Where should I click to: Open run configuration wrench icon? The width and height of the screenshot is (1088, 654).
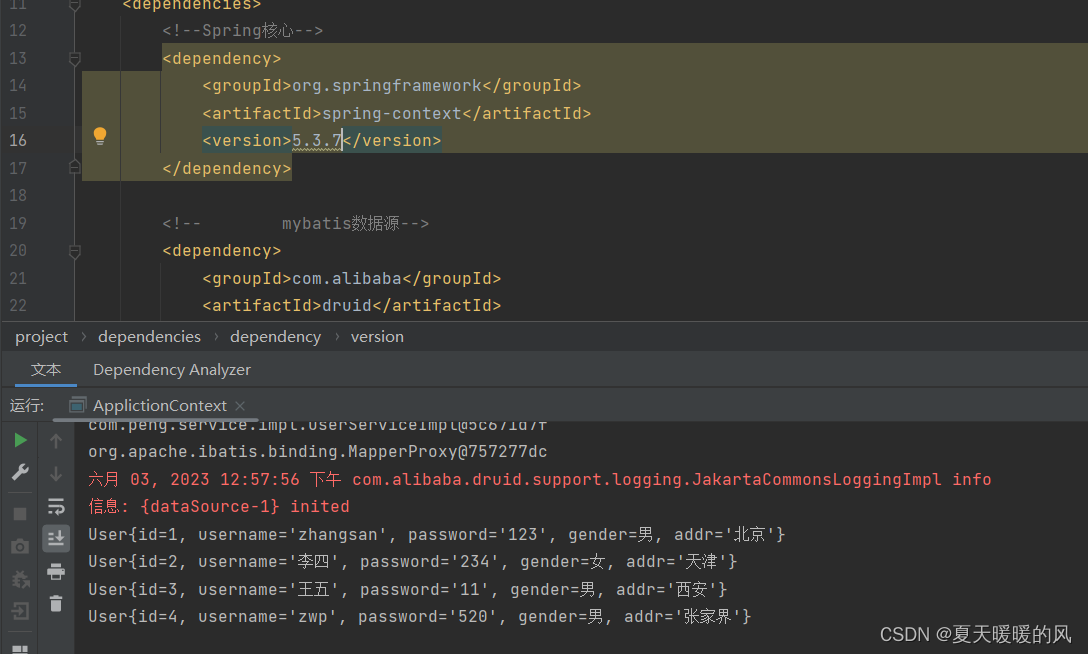point(20,473)
